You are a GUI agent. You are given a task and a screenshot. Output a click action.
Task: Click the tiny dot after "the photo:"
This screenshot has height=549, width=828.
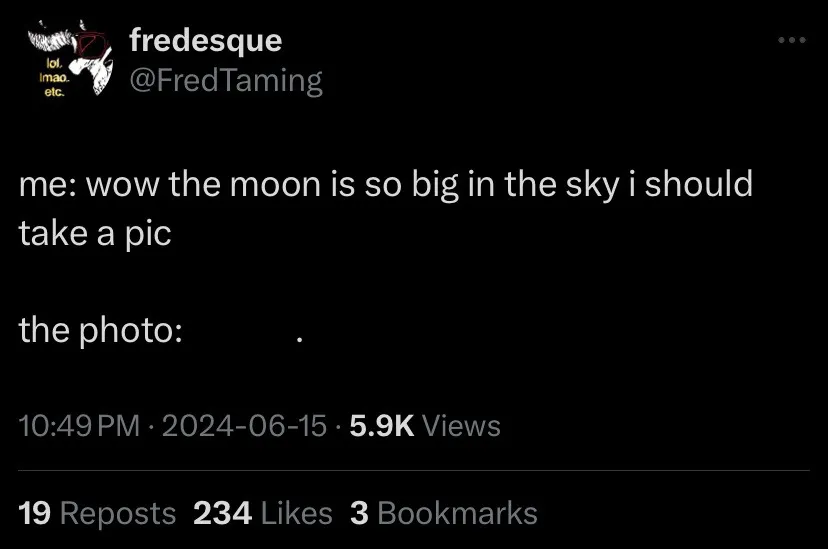(299, 341)
